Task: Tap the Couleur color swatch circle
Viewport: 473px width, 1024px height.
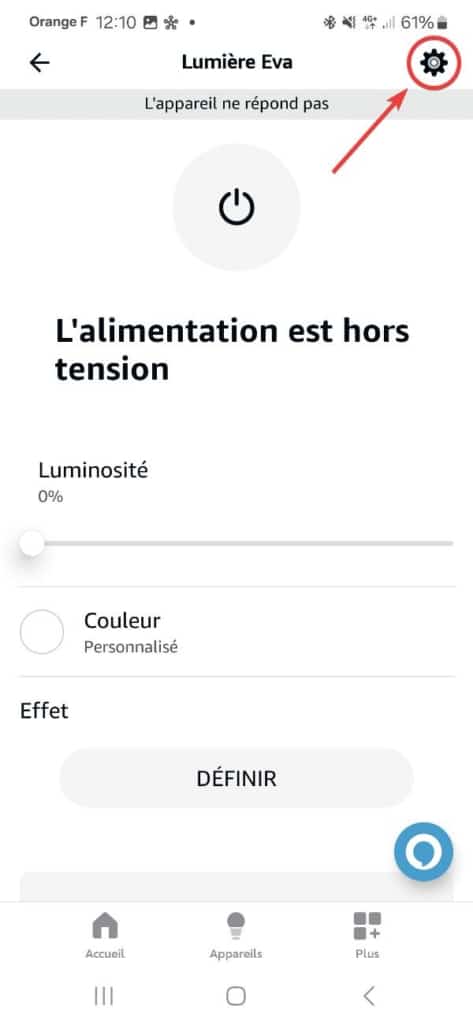Action: click(x=42, y=632)
